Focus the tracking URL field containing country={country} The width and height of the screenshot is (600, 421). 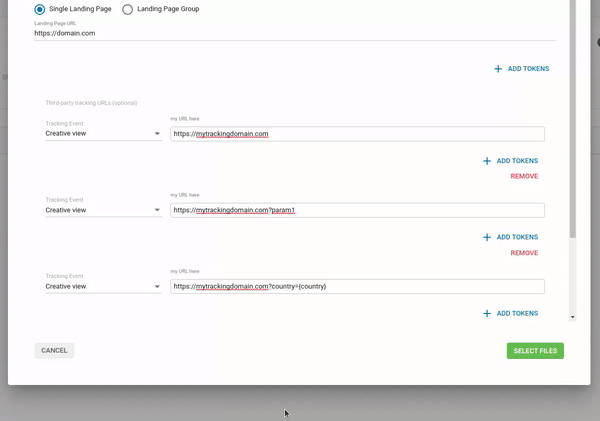[x=357, y=286]
